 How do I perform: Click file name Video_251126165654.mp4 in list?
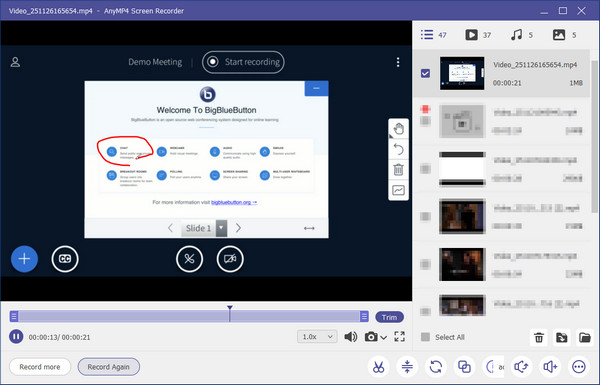[535, 65]
